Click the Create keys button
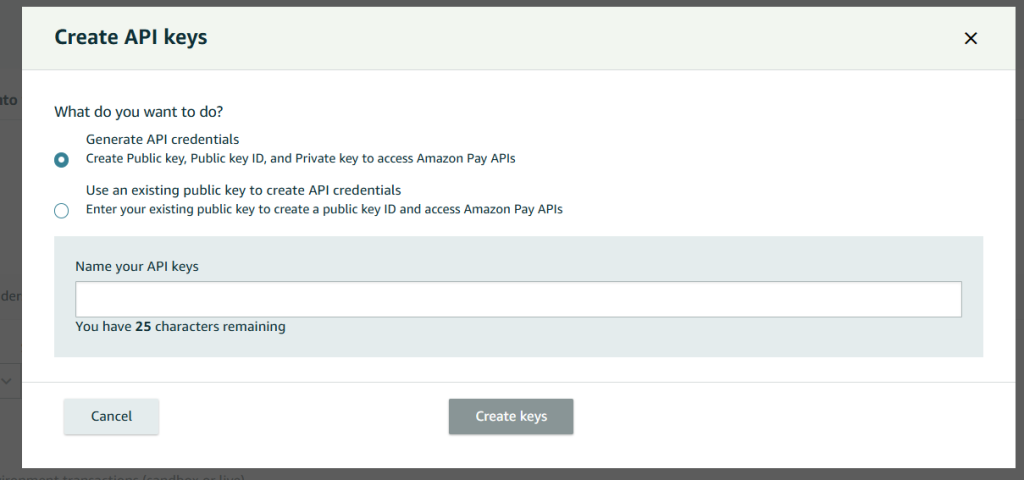 [x=511, y=416]
